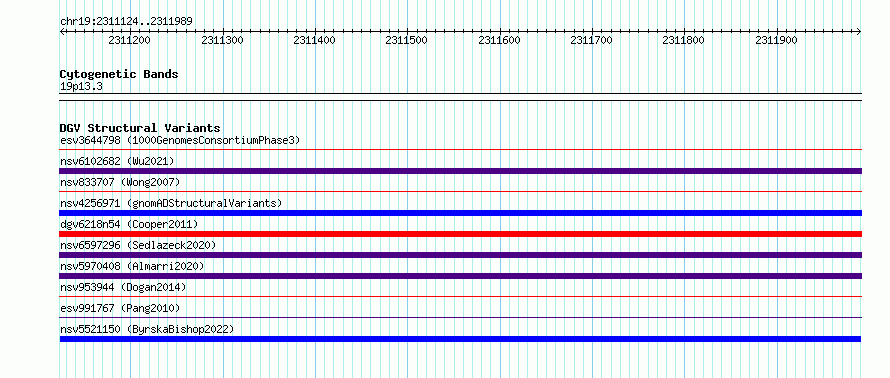Open variant nsv6597296 (Sedlazeck2020) label
Image resolution: width=890 pixels, height=378 pixels.
(x=138, y=245)
